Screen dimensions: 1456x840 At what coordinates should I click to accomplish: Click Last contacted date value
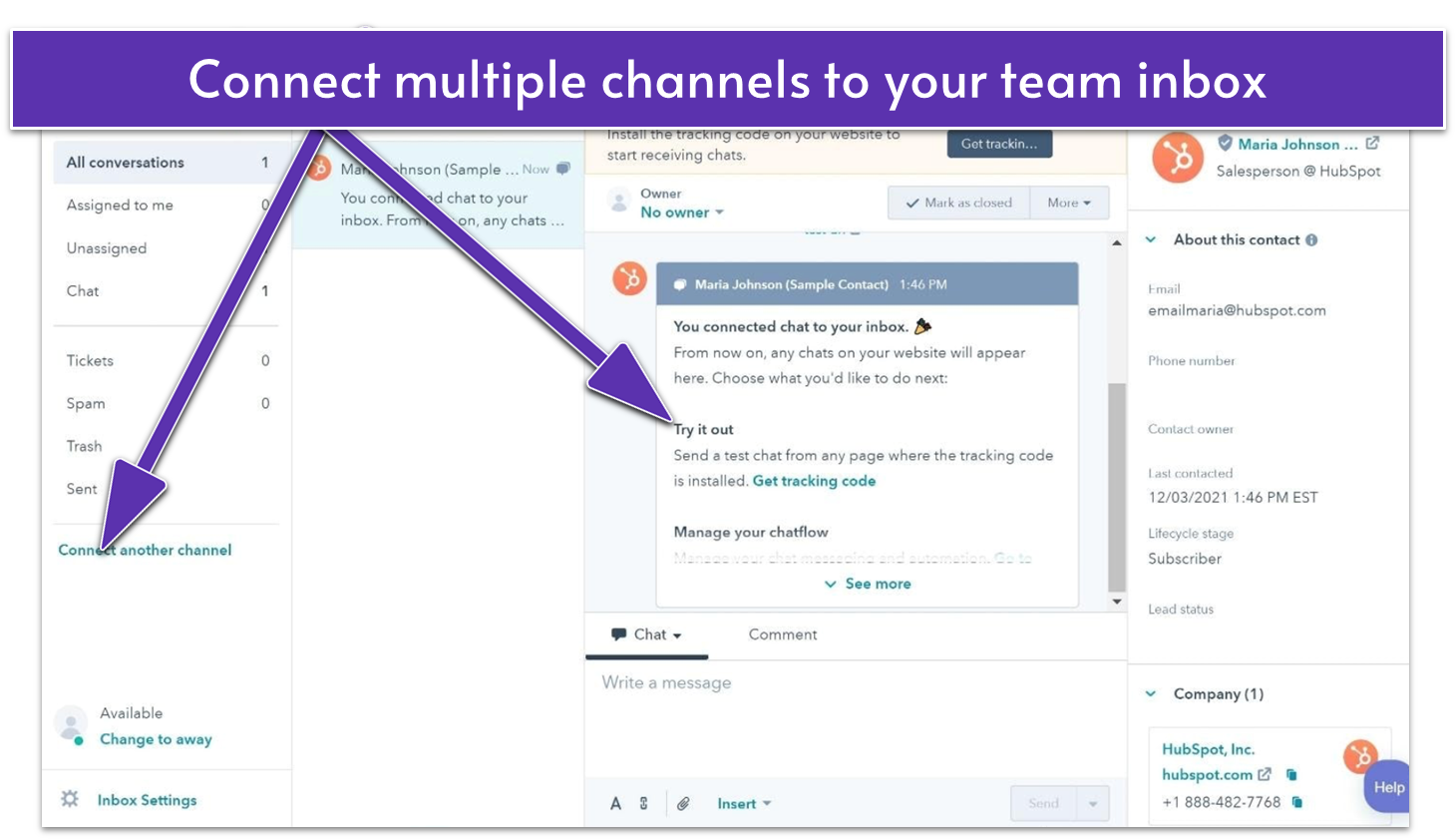tap(1233, 497)
